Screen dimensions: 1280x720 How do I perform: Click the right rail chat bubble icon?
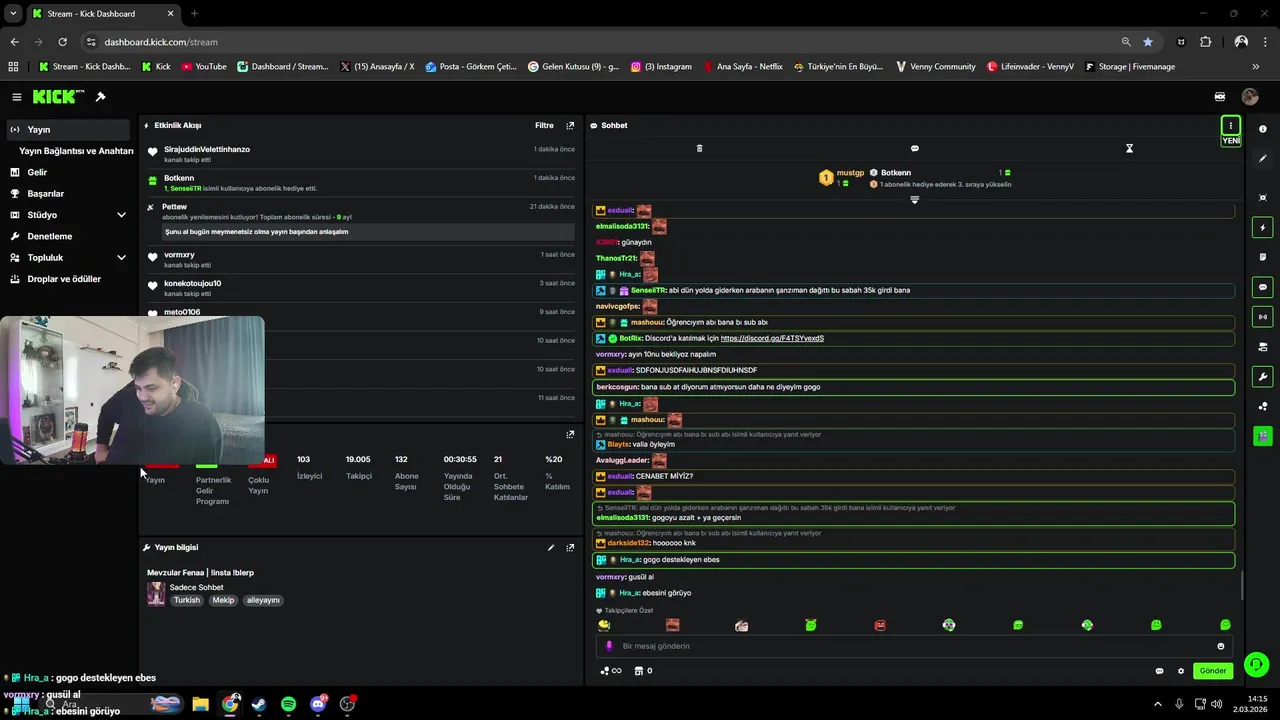point(1262,287)
